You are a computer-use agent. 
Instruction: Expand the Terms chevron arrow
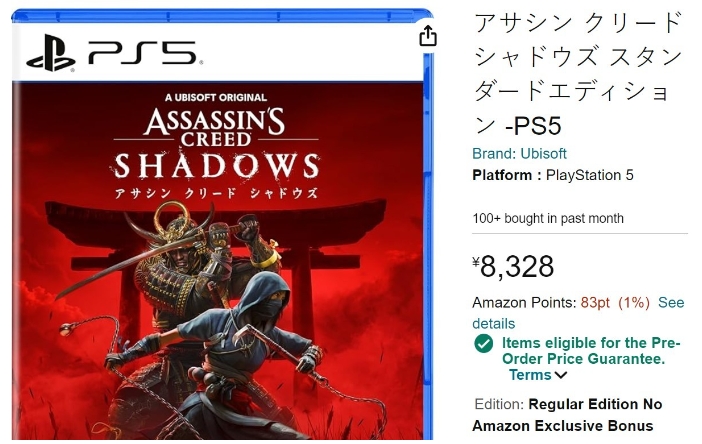click(561, 375)
